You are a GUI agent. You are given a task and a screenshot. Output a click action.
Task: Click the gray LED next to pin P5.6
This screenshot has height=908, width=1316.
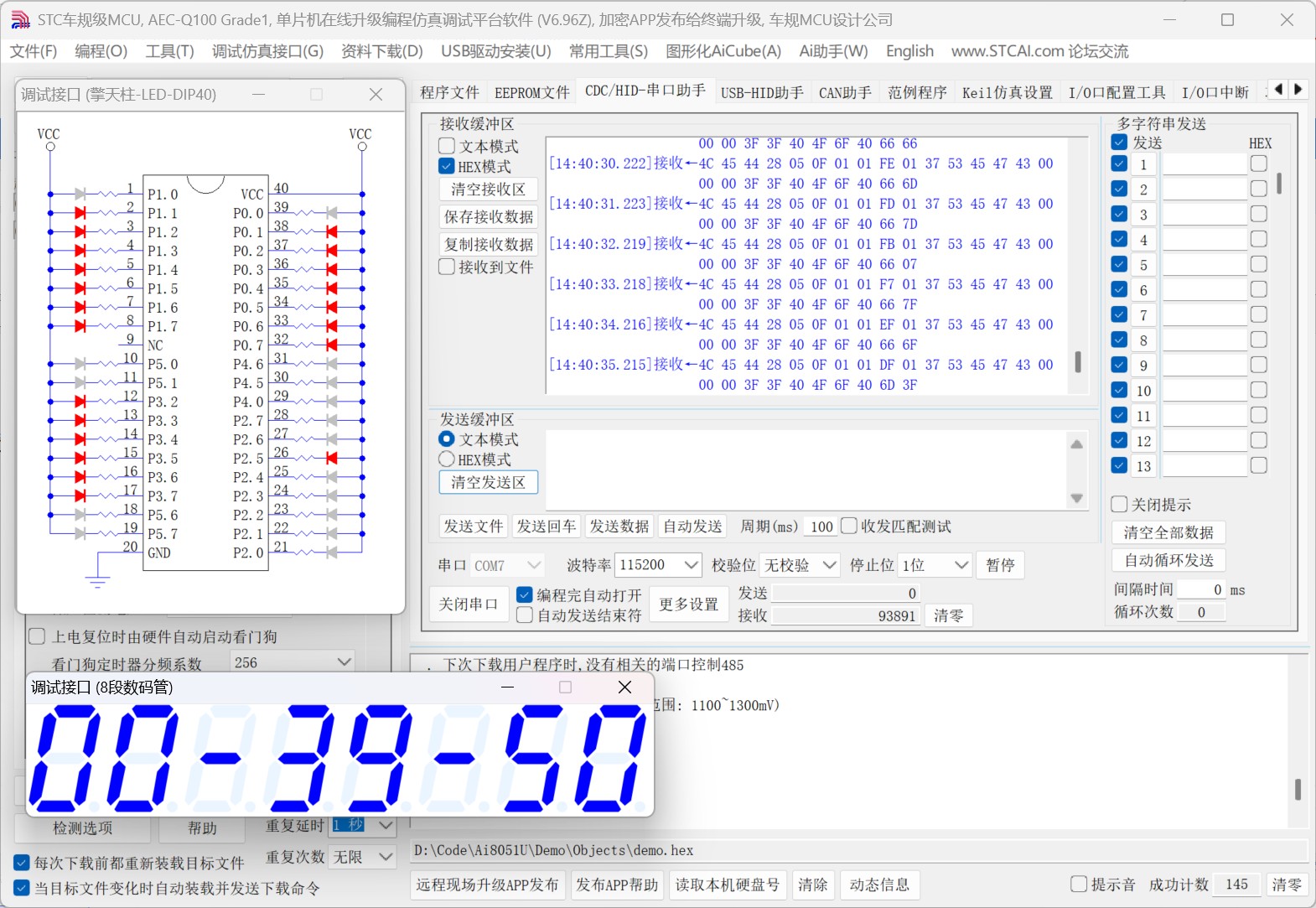point(80,515)
